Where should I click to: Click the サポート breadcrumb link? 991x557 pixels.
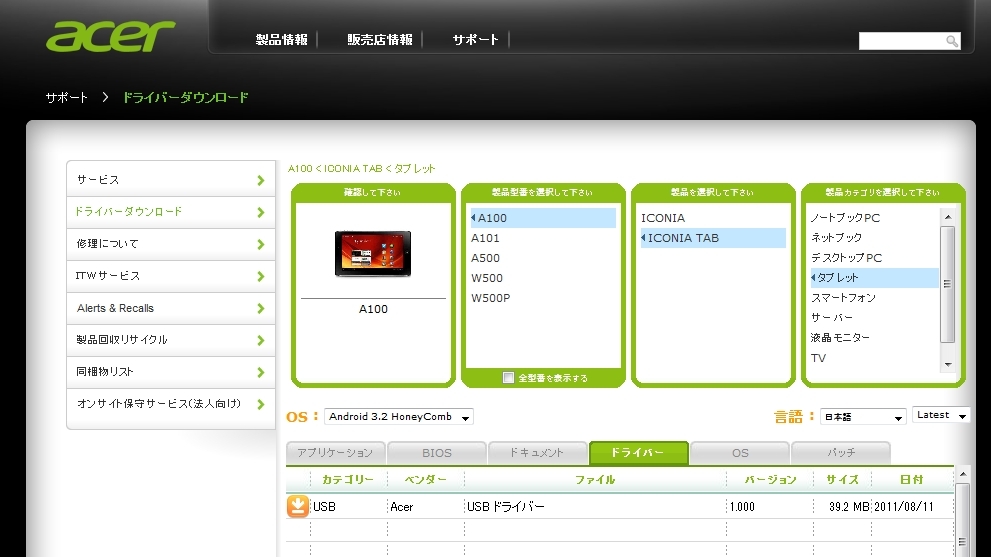(x=66, y=97)
